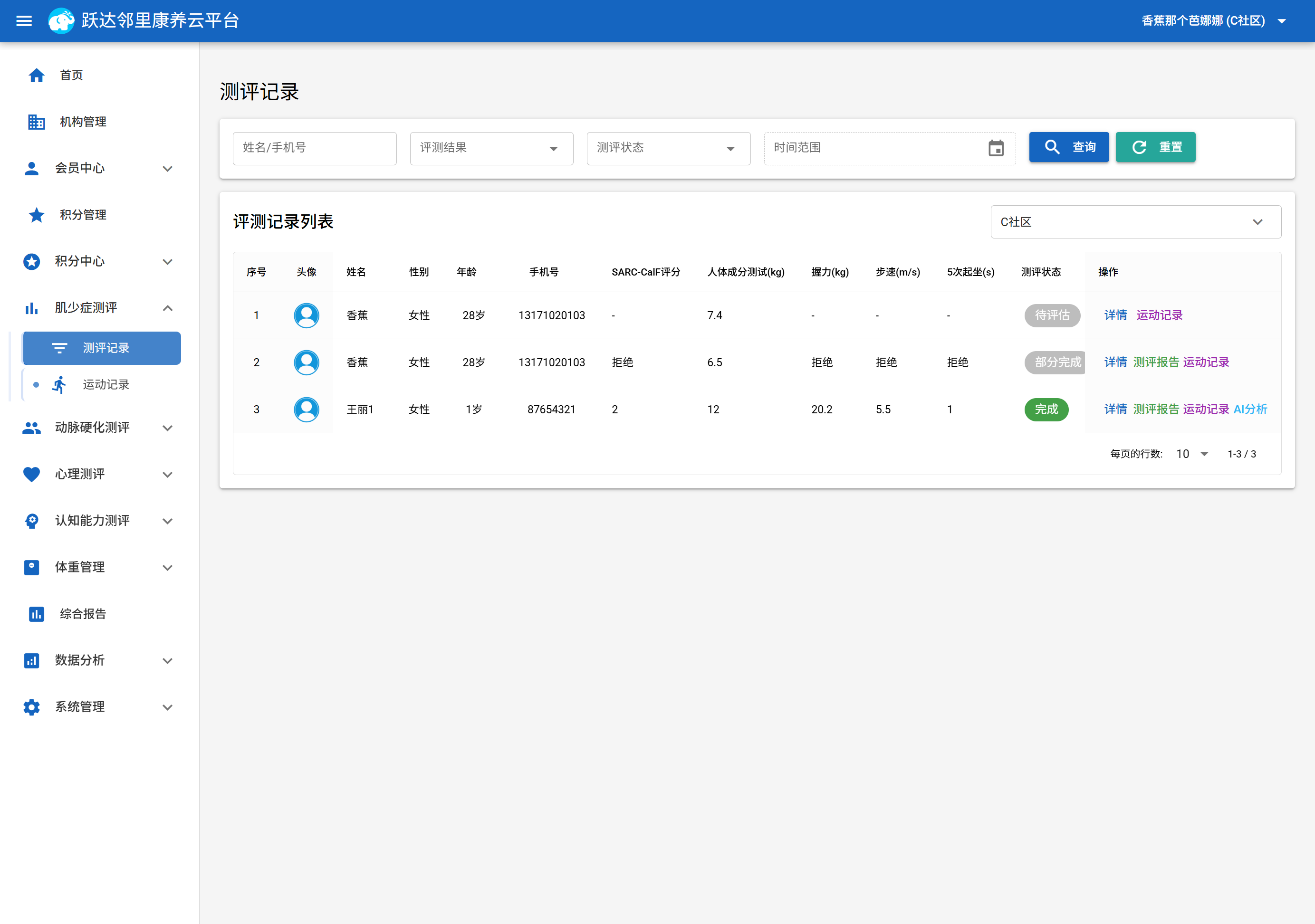Open 详情 for 王丽1 row
Screen dimensions: 1315x924
1116,410
